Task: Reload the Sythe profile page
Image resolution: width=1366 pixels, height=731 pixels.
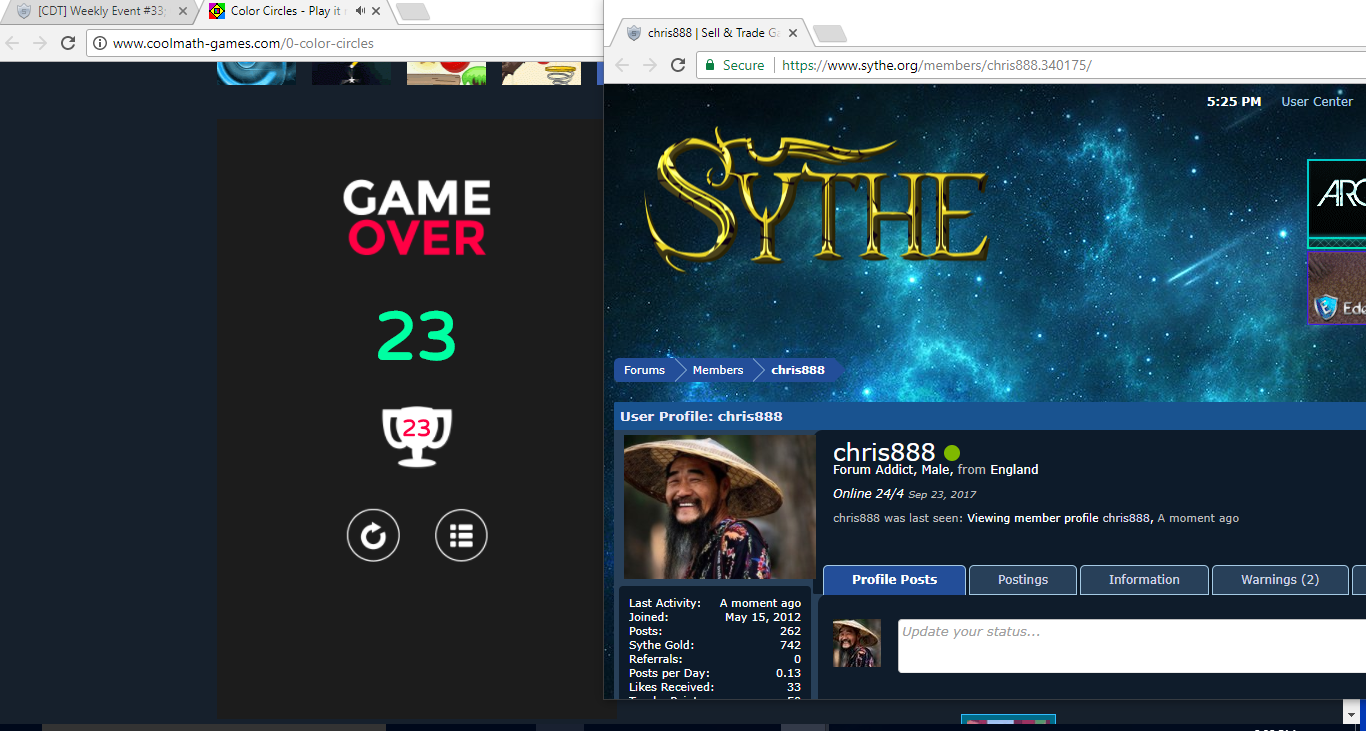Action: (x=677, y=65)
